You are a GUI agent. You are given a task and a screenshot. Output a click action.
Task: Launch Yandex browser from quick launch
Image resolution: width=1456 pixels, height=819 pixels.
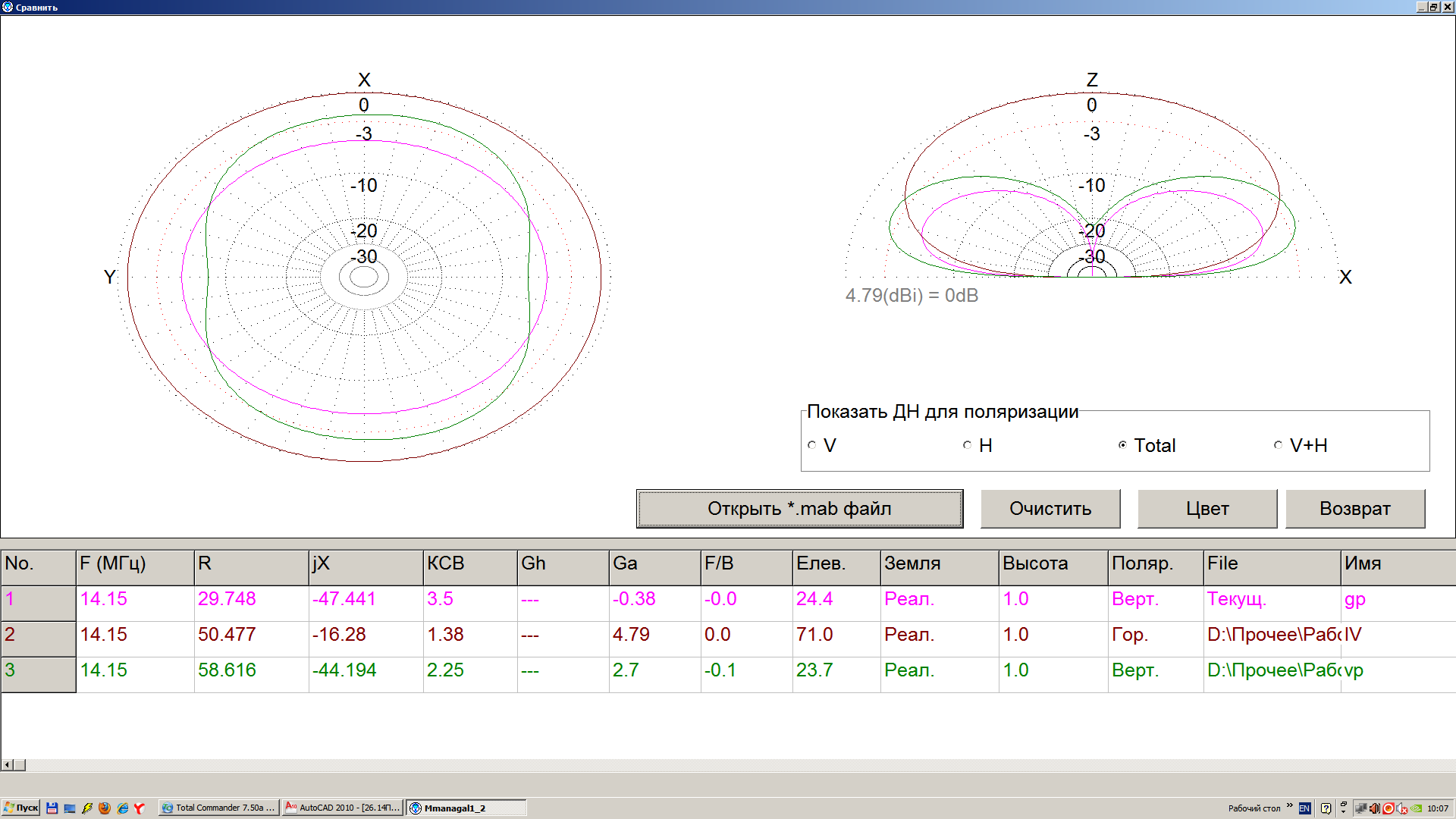[140, 808]
